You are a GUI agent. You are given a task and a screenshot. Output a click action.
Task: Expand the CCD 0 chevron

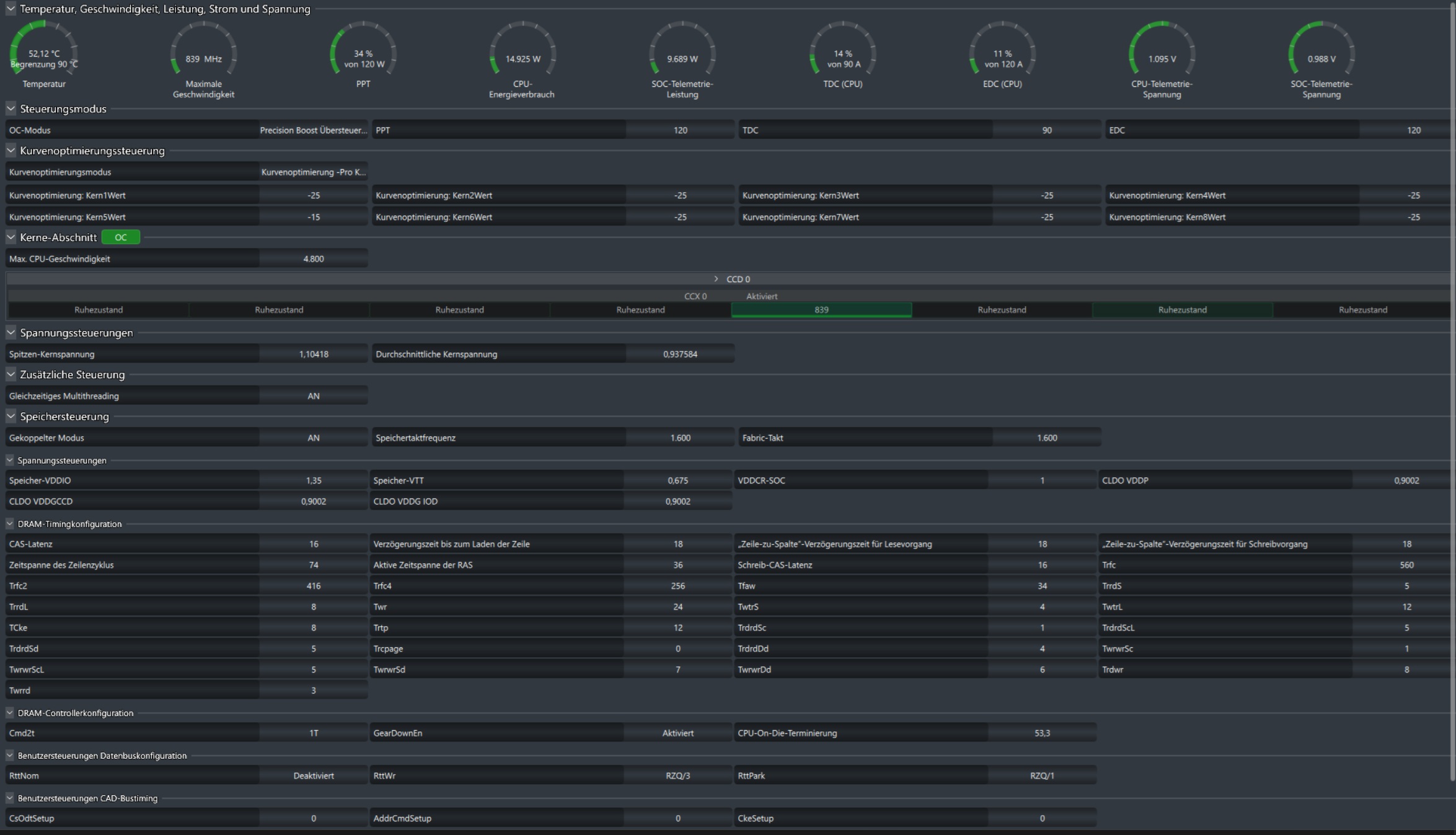[716, 279]
